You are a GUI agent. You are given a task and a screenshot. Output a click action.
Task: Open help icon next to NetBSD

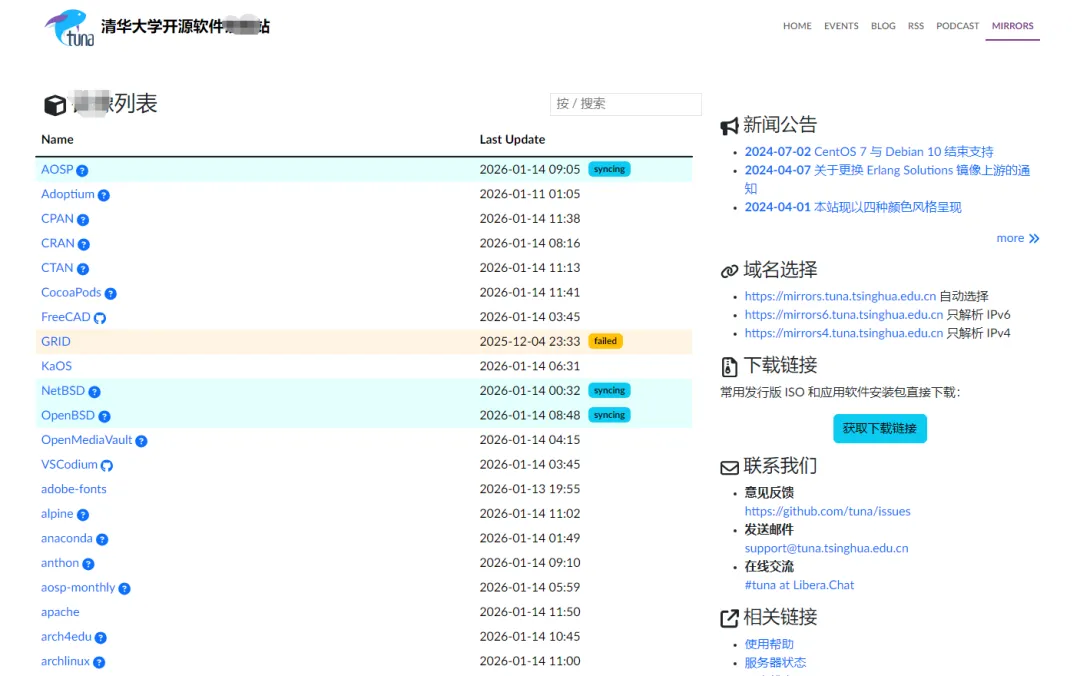(x=94, y=391)
